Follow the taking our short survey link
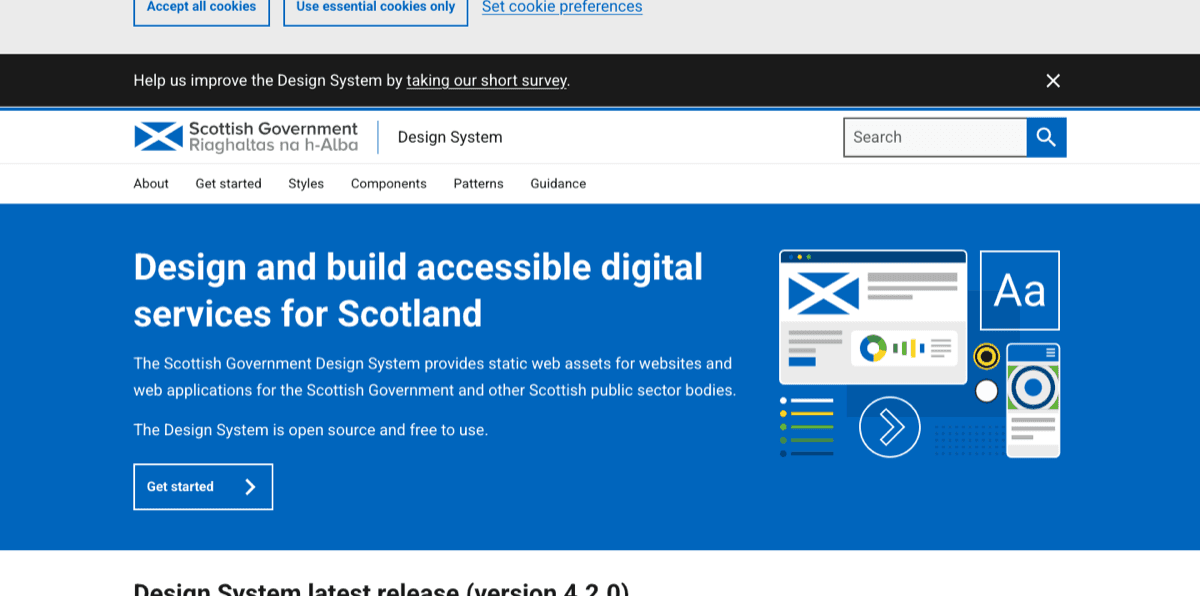The image size is (1200, 596). pos(486,81)
